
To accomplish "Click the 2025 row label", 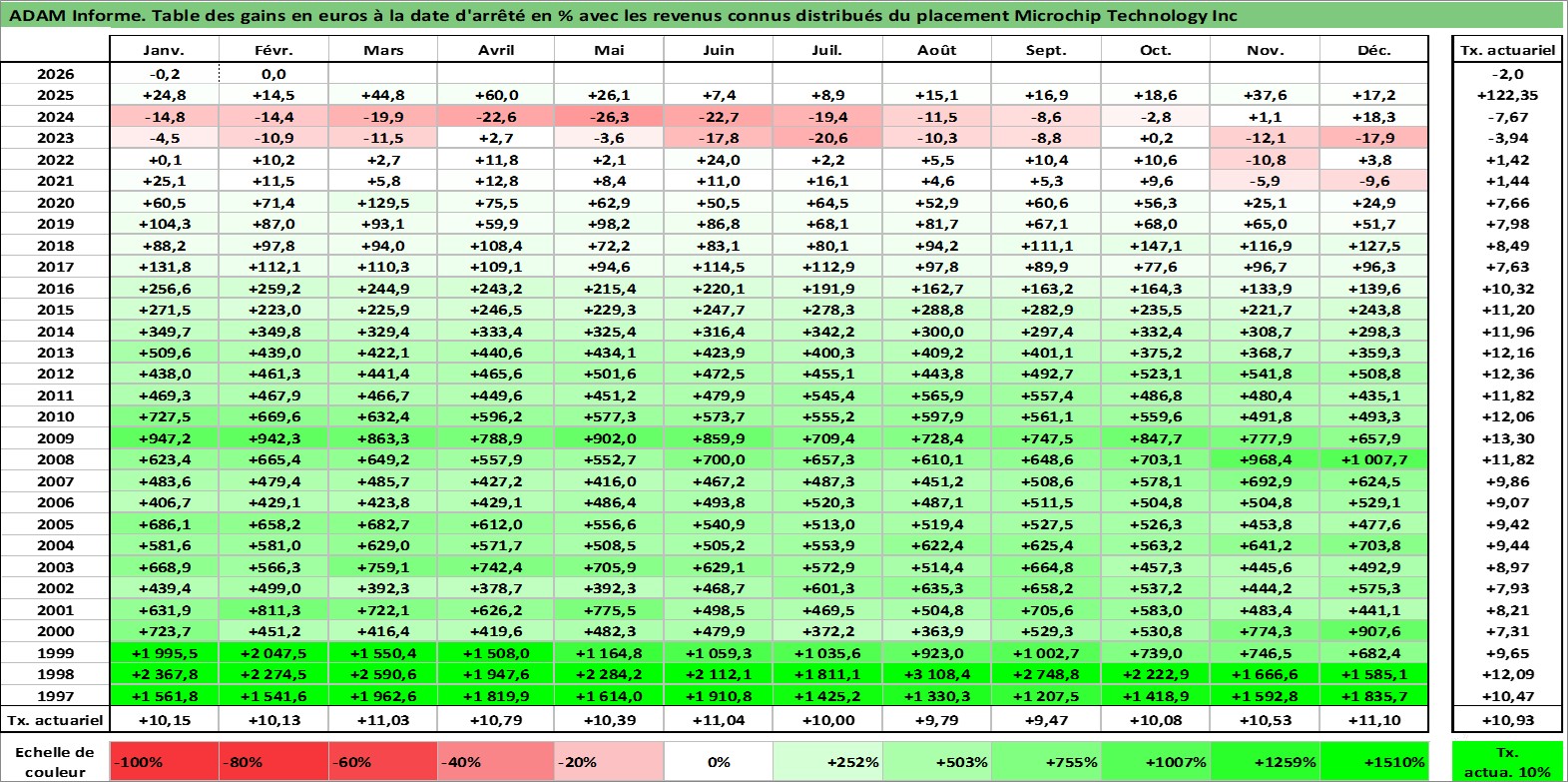I will coord(55,95).
